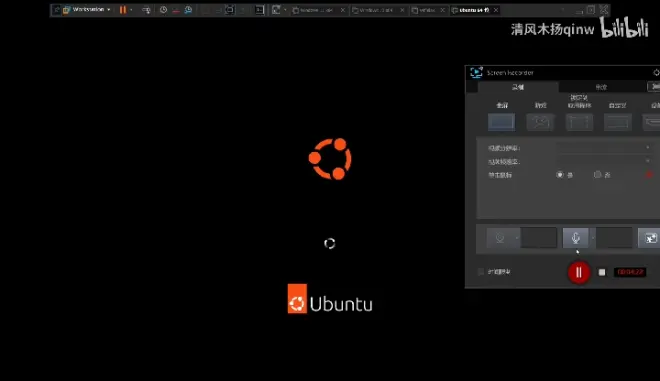The image size is (660, 381).
Task: Enable the time limit checkbox
Action: [481, 272]
